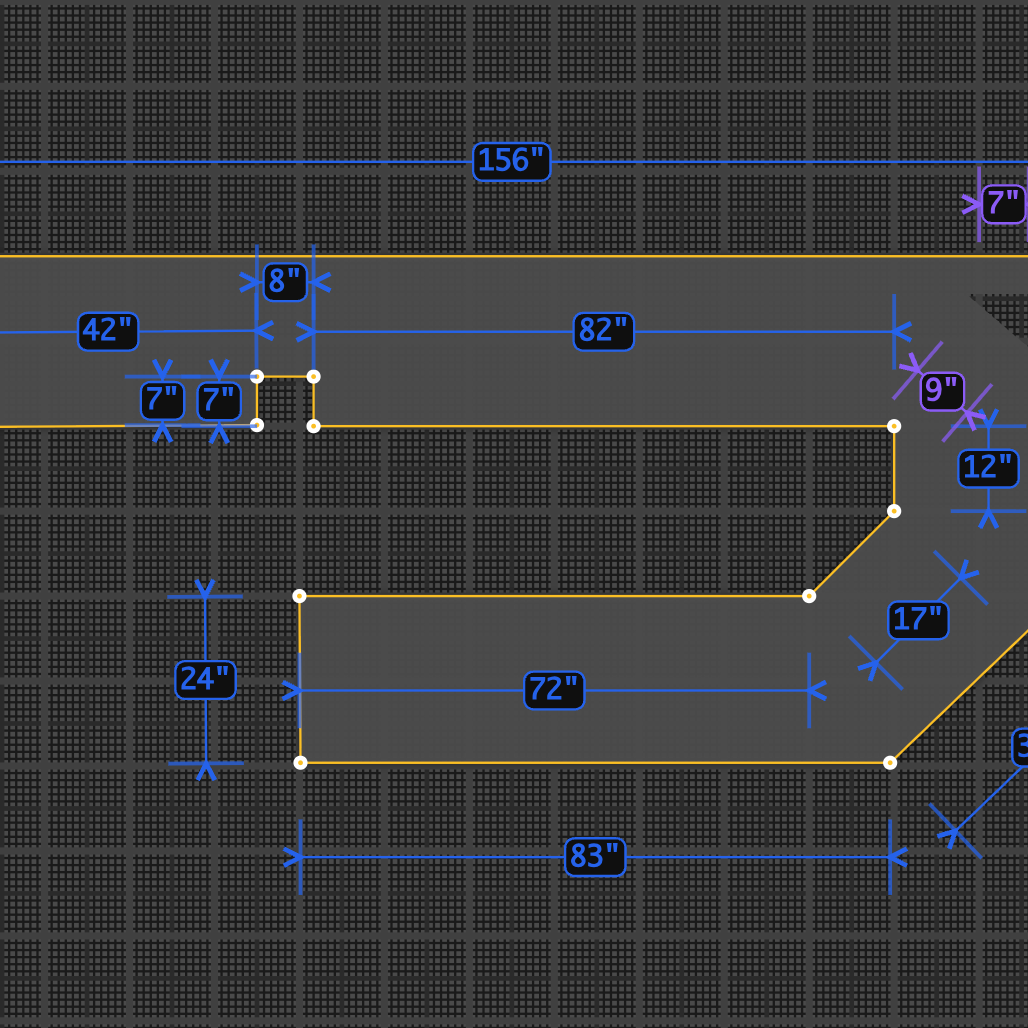Select the leftmost blue 7" dimension label
The width and height of the screenshot is (1028, 1028).
click(162, 401)
